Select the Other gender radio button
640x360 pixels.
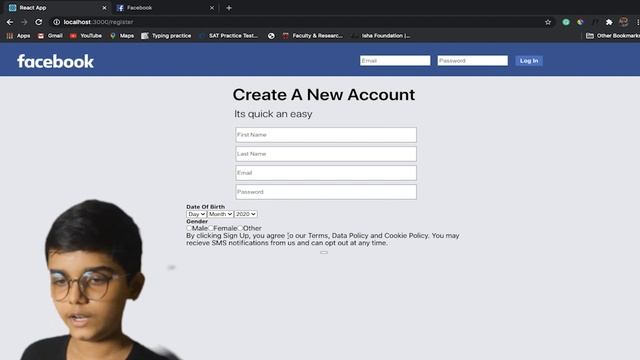pyautogui.click(x=240, y=228)
